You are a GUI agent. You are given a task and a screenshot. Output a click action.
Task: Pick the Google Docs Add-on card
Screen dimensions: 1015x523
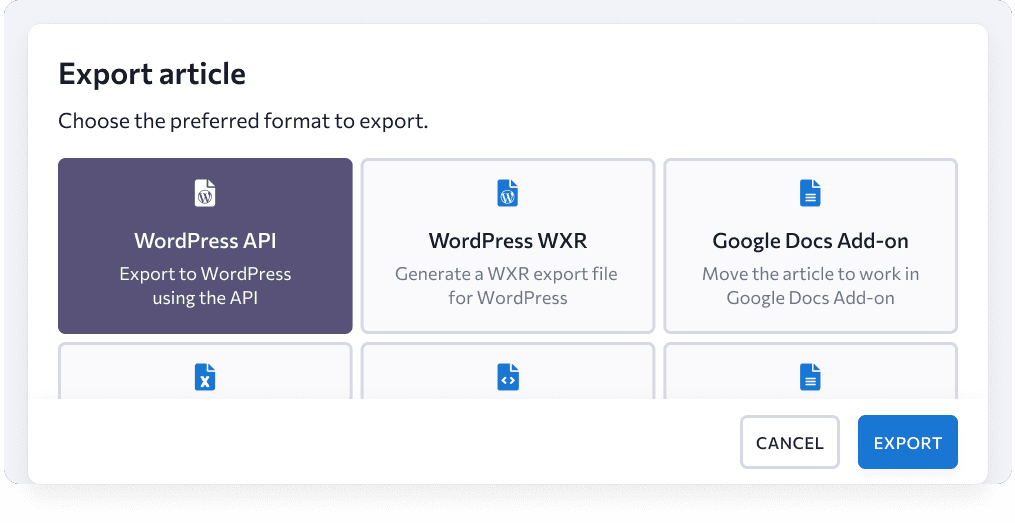810,246
